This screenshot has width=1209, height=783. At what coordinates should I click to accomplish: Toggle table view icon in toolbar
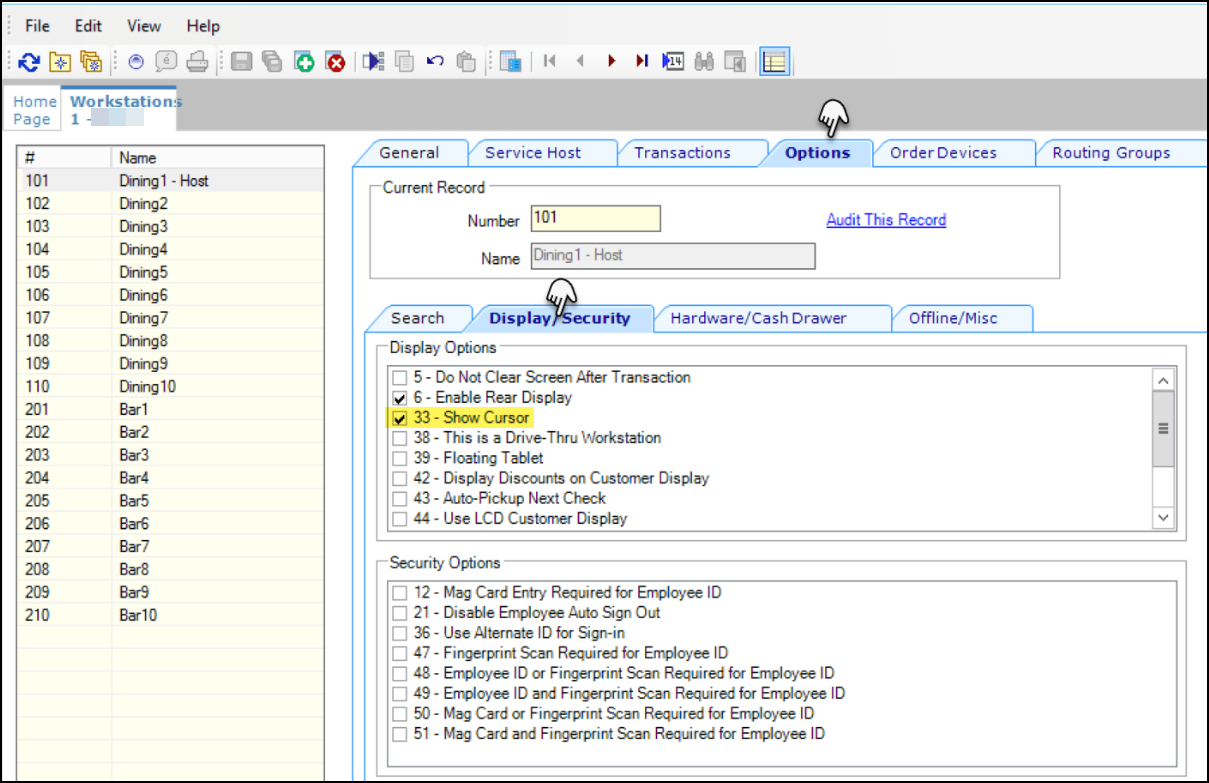(x=773, y=62)
